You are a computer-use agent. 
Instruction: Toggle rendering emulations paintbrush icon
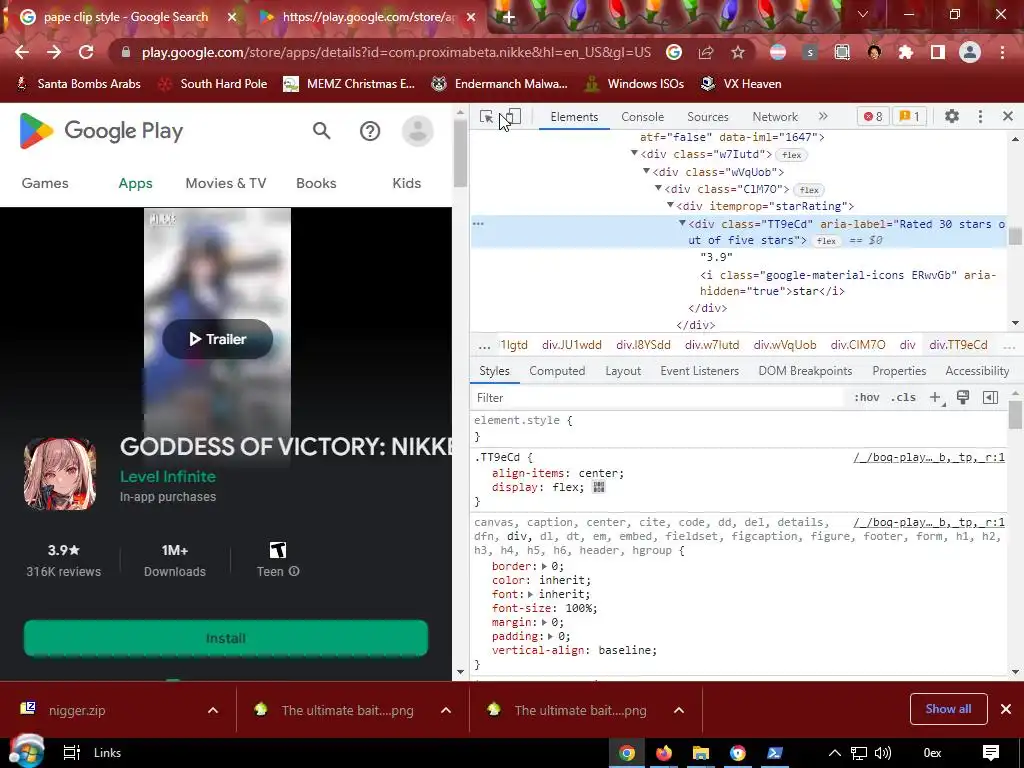pos(963,398)
